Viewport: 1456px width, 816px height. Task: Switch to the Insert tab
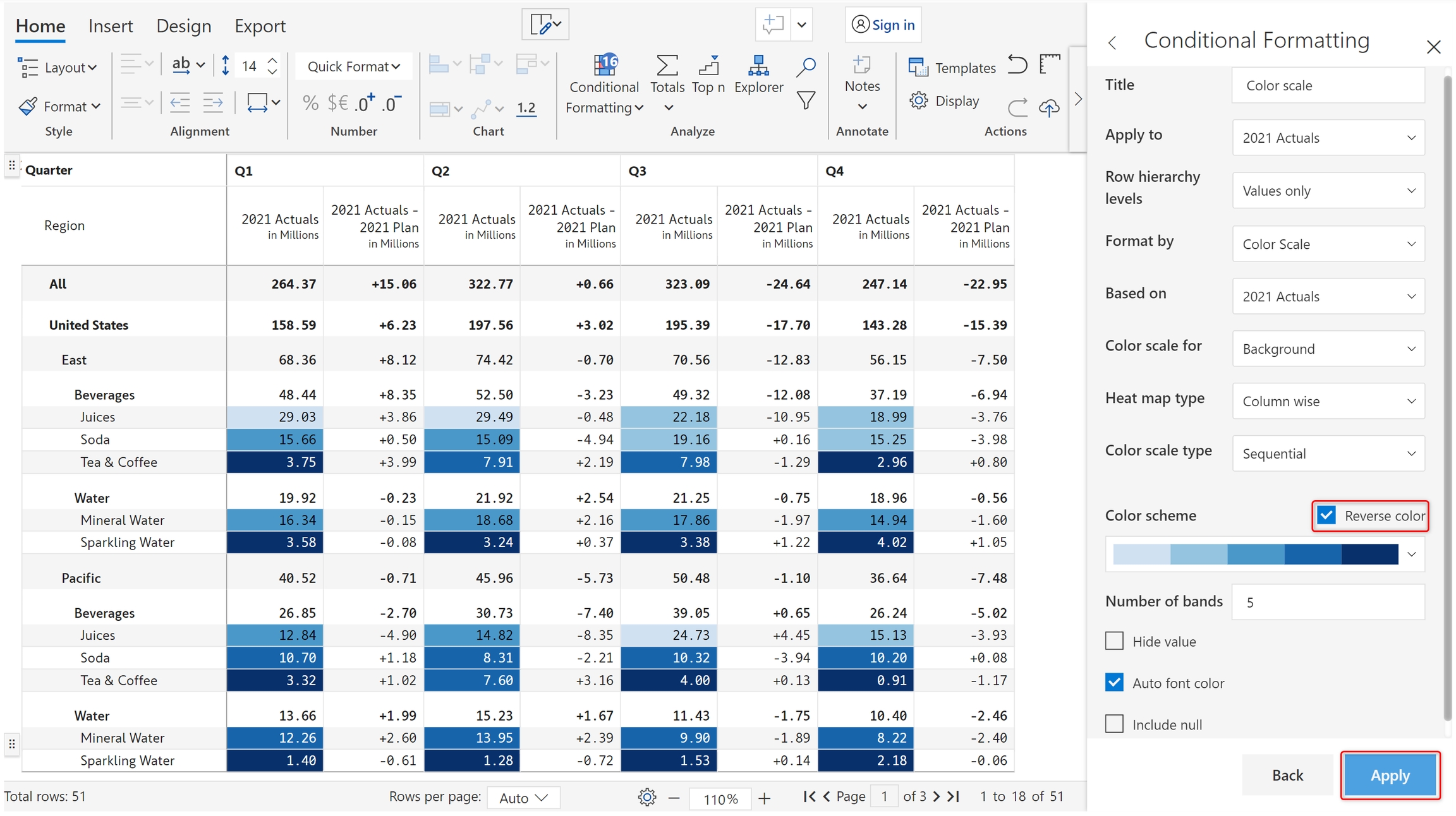point(111,26)
